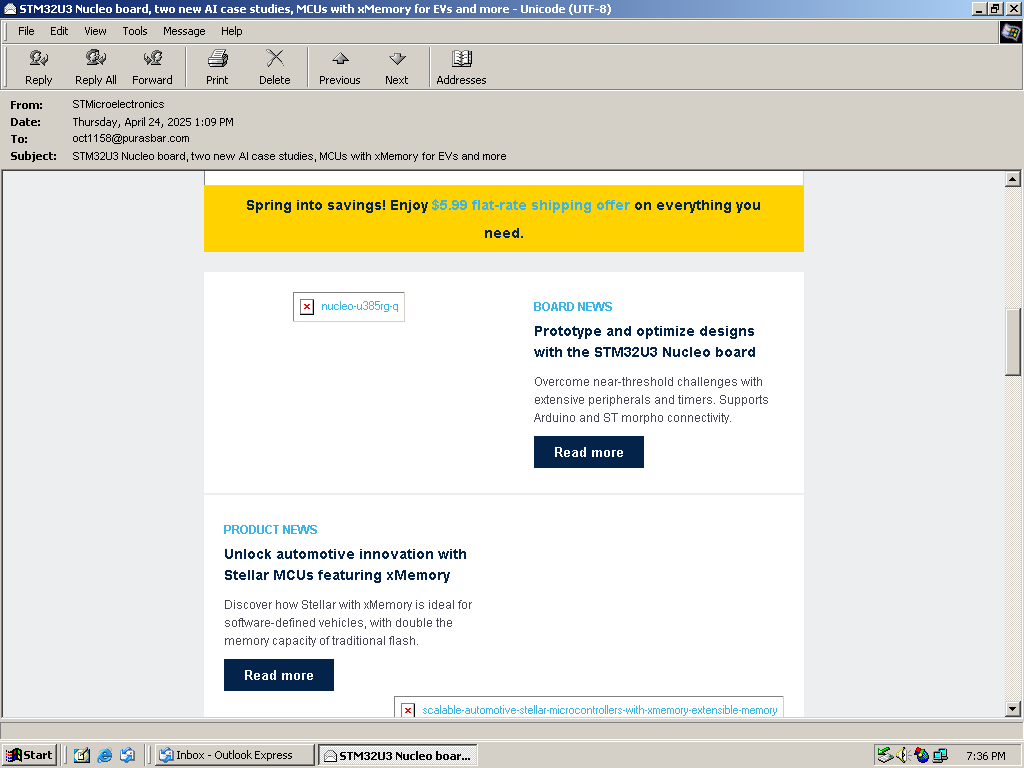
Task: Click the colorful tray icon beside speaker
Action: [921, 755]
